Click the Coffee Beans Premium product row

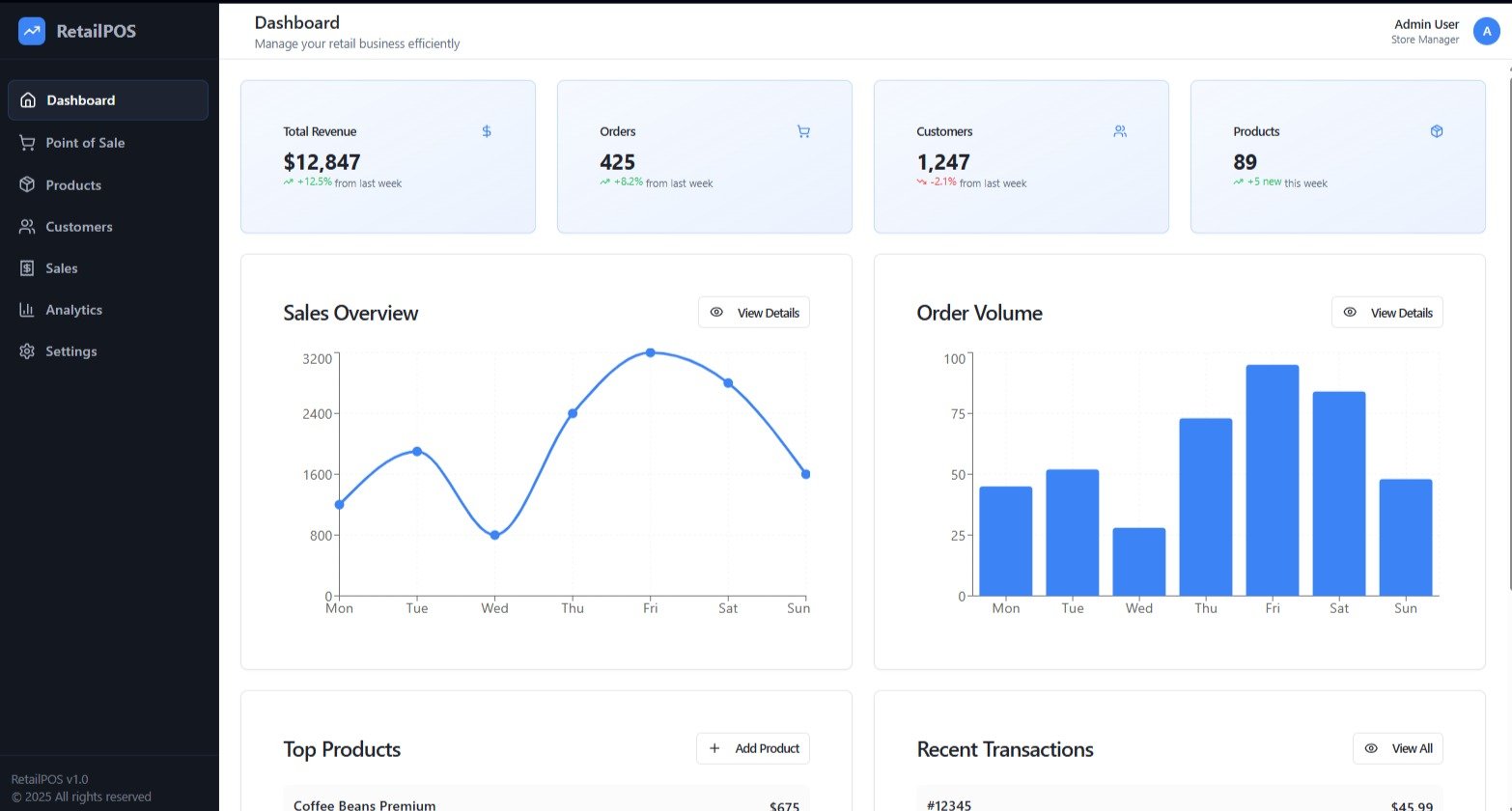pos(546,799)
